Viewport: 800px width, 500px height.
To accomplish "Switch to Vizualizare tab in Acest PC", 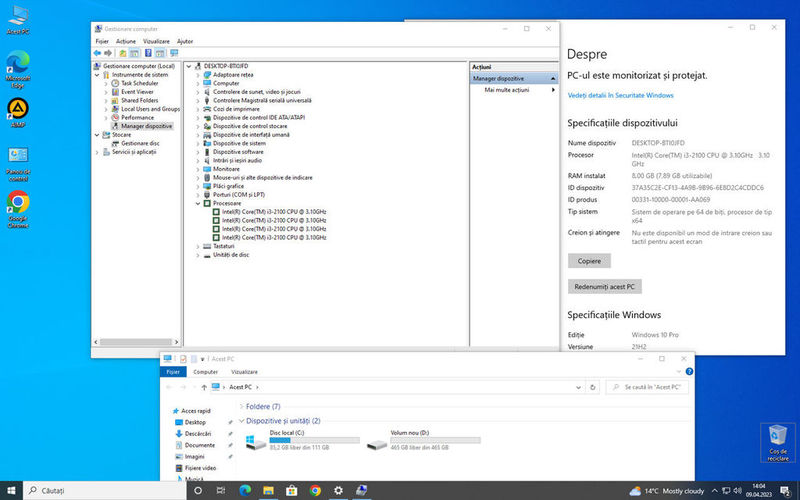I will click(244, 372).
